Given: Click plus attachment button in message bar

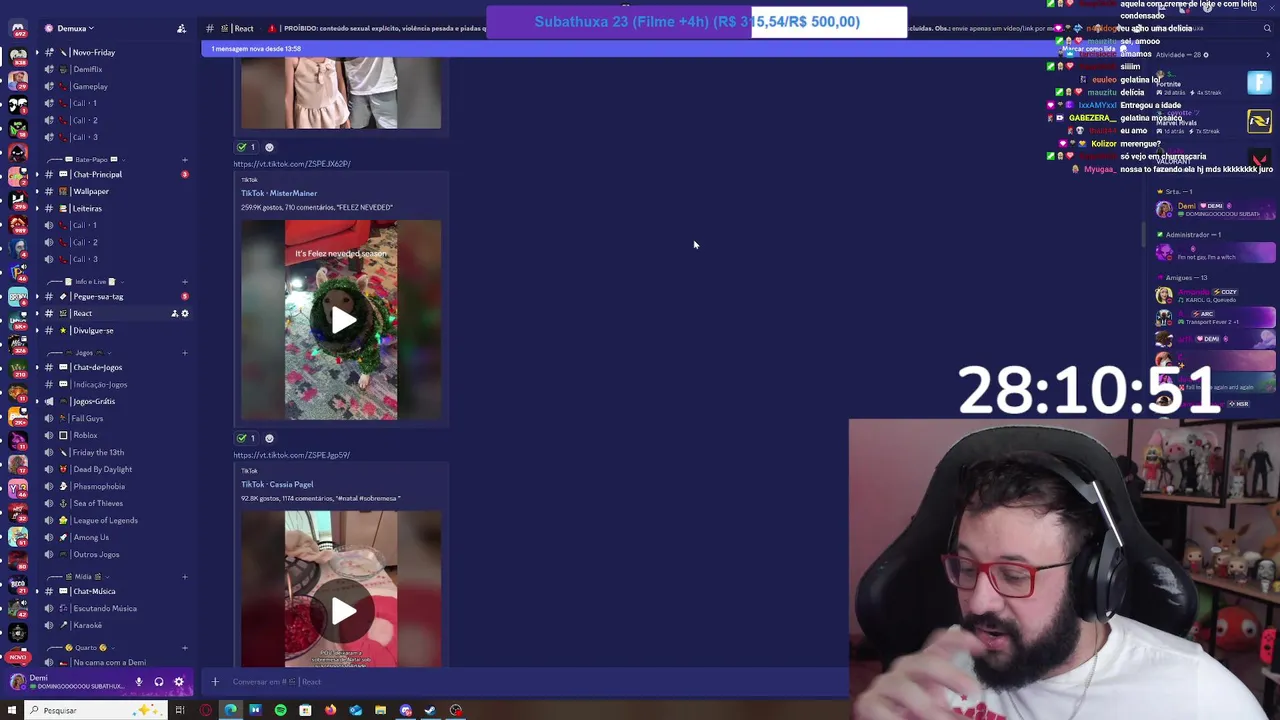Looking at the screenshot, I should coord(214,682).
